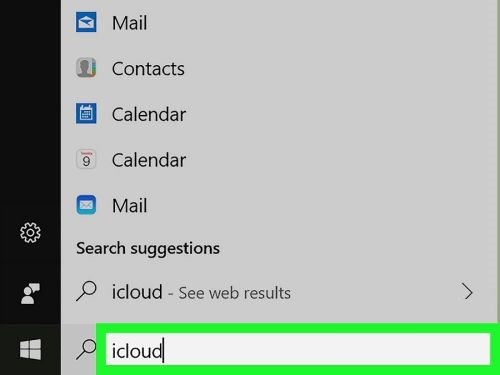This screenshot has height=375, width=500.
Task: Click the feedback person icon in sidebar
Action: (x=30, y=293)
